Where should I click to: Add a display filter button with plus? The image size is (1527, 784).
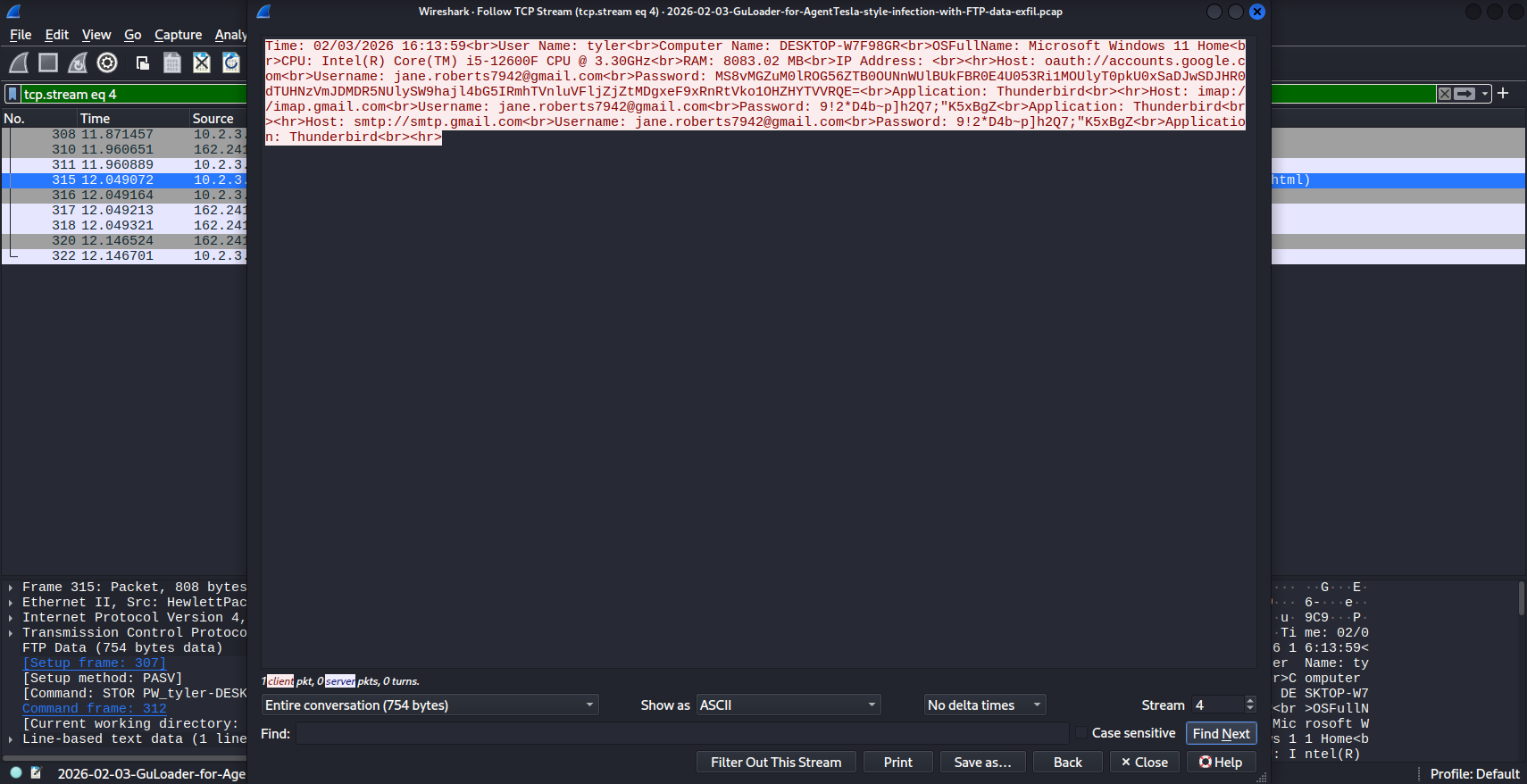1503,93
